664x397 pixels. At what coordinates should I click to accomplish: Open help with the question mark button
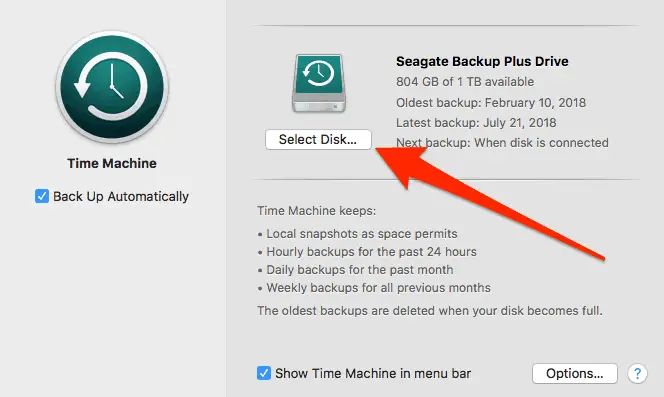coord(637,373)
